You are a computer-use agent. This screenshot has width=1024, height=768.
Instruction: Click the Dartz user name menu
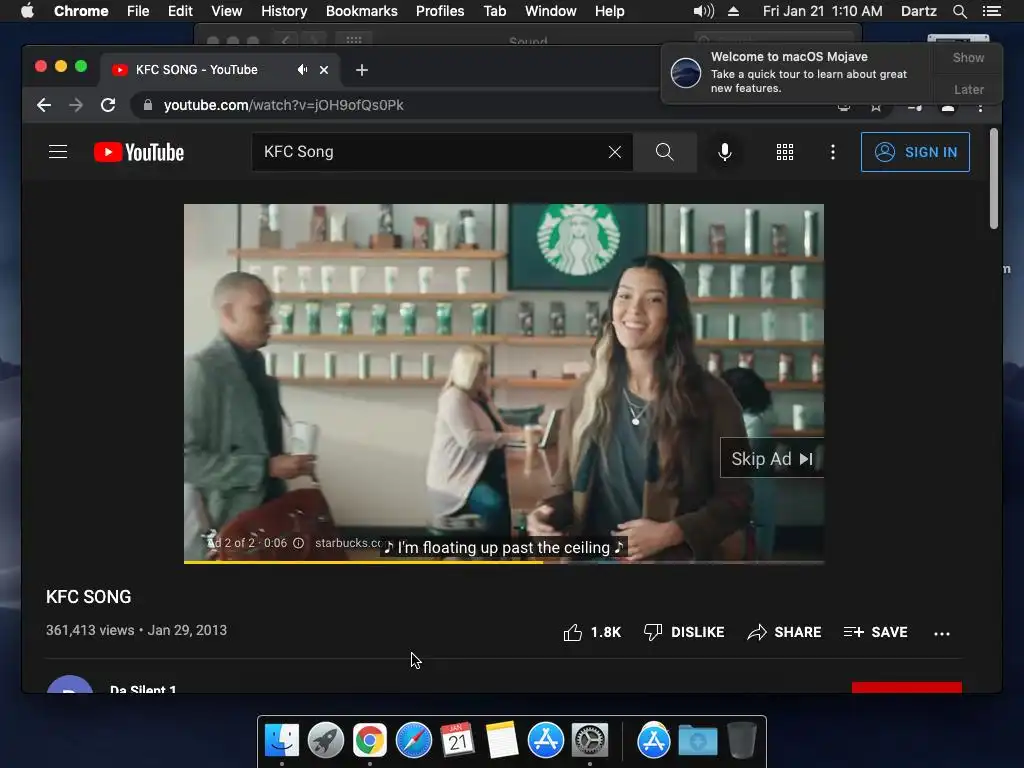[x=918, y=11]
